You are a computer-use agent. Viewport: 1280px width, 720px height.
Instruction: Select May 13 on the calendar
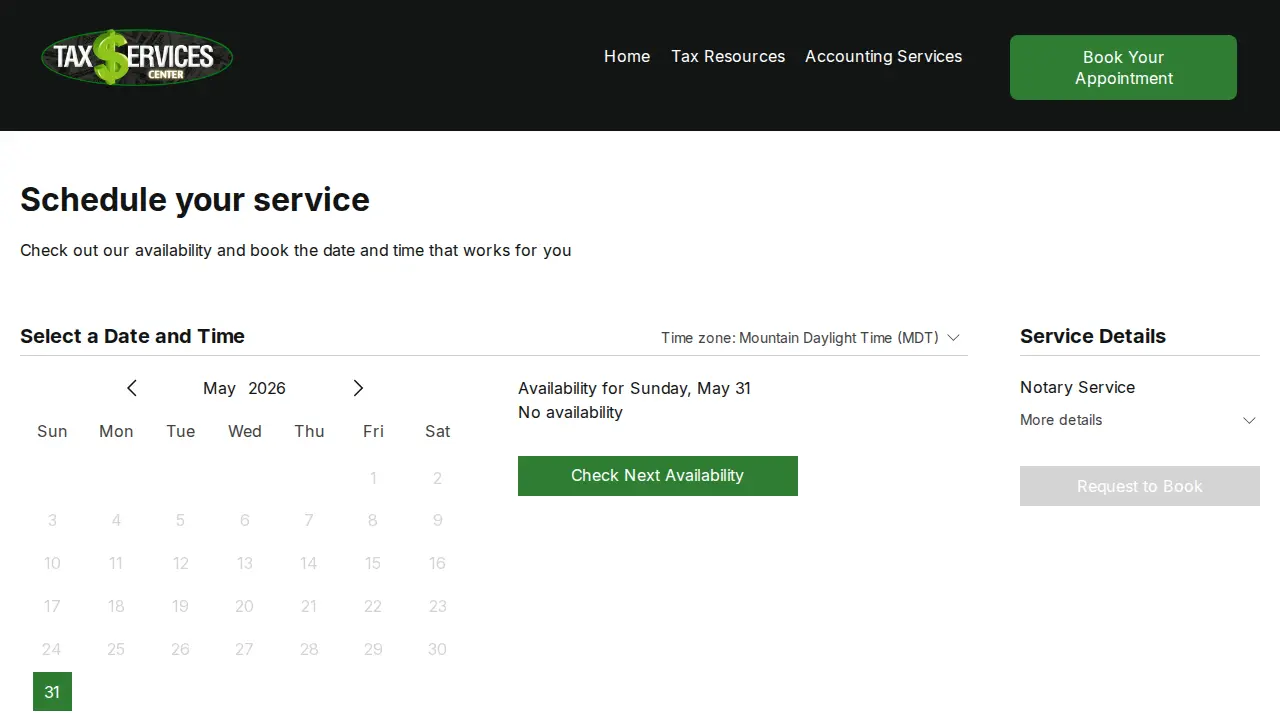[245, 563]
